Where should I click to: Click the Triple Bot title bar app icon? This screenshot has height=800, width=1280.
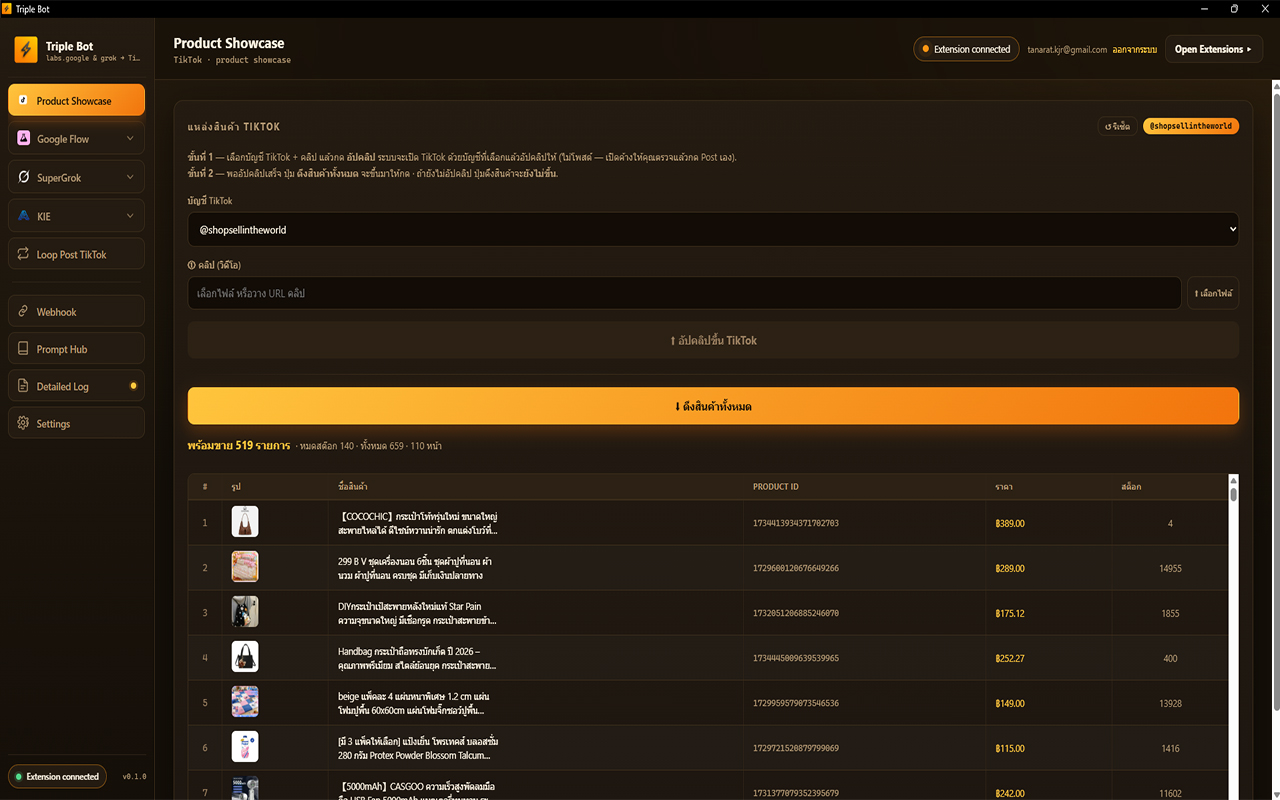(x=8, y=9)
